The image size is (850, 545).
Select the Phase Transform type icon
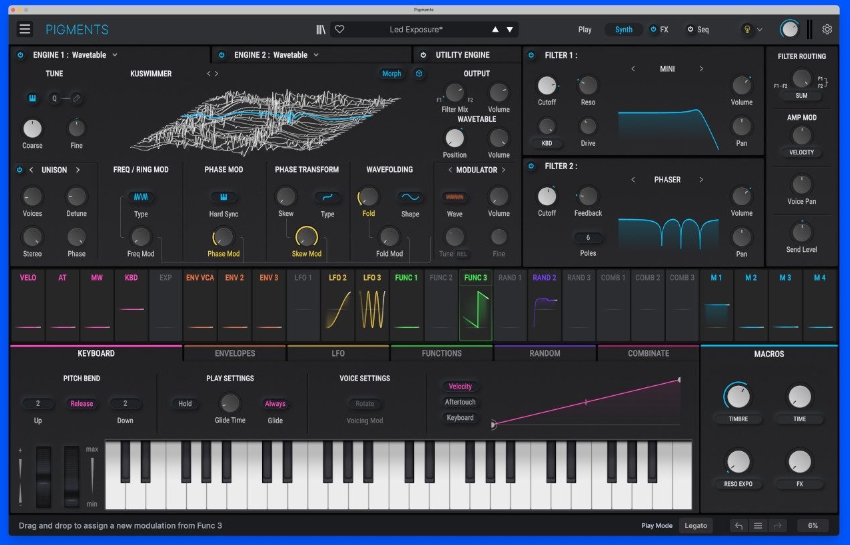(x=327, y=197)
